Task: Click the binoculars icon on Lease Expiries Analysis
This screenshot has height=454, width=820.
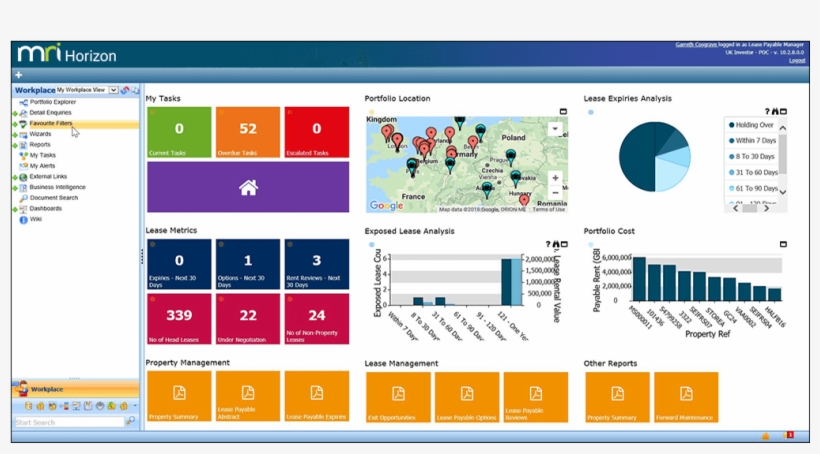Action: (x=775, y=111)
